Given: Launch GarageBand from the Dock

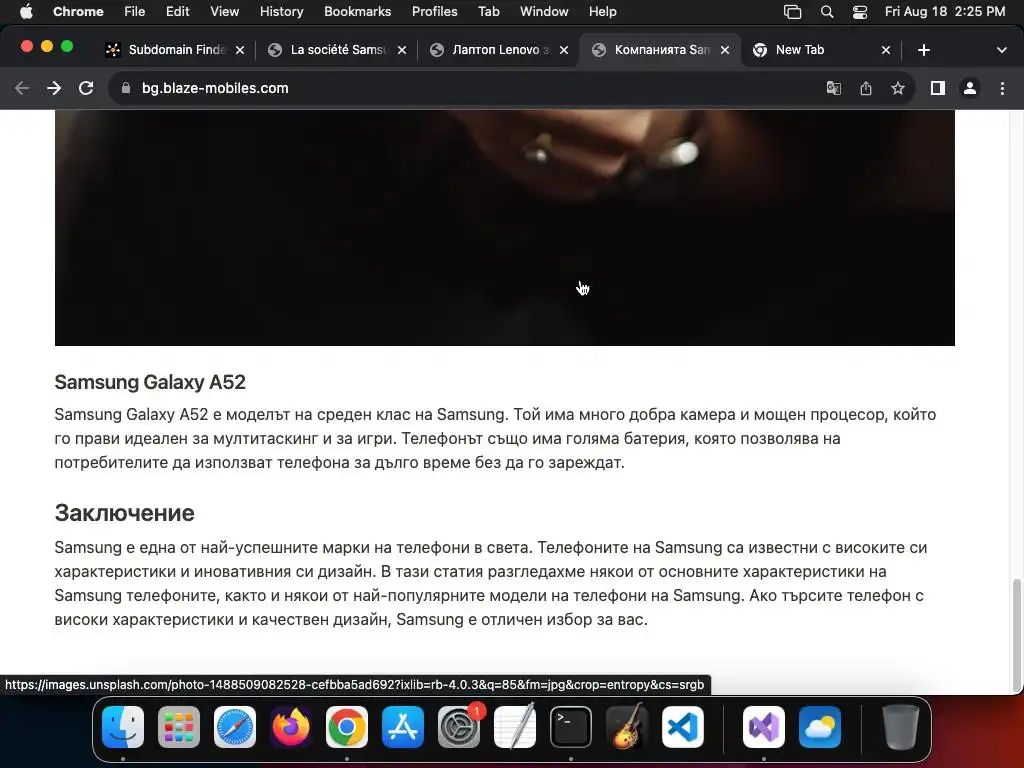Looking at the screenshot, I should tap(627, 727).
